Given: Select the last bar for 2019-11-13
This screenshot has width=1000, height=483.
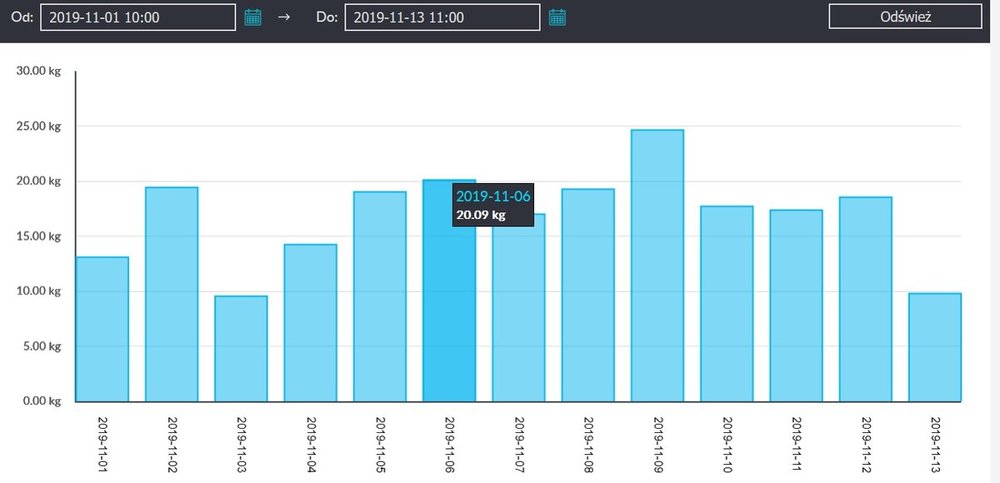Looking at the screenshot, I should click(x=935, y=347).
